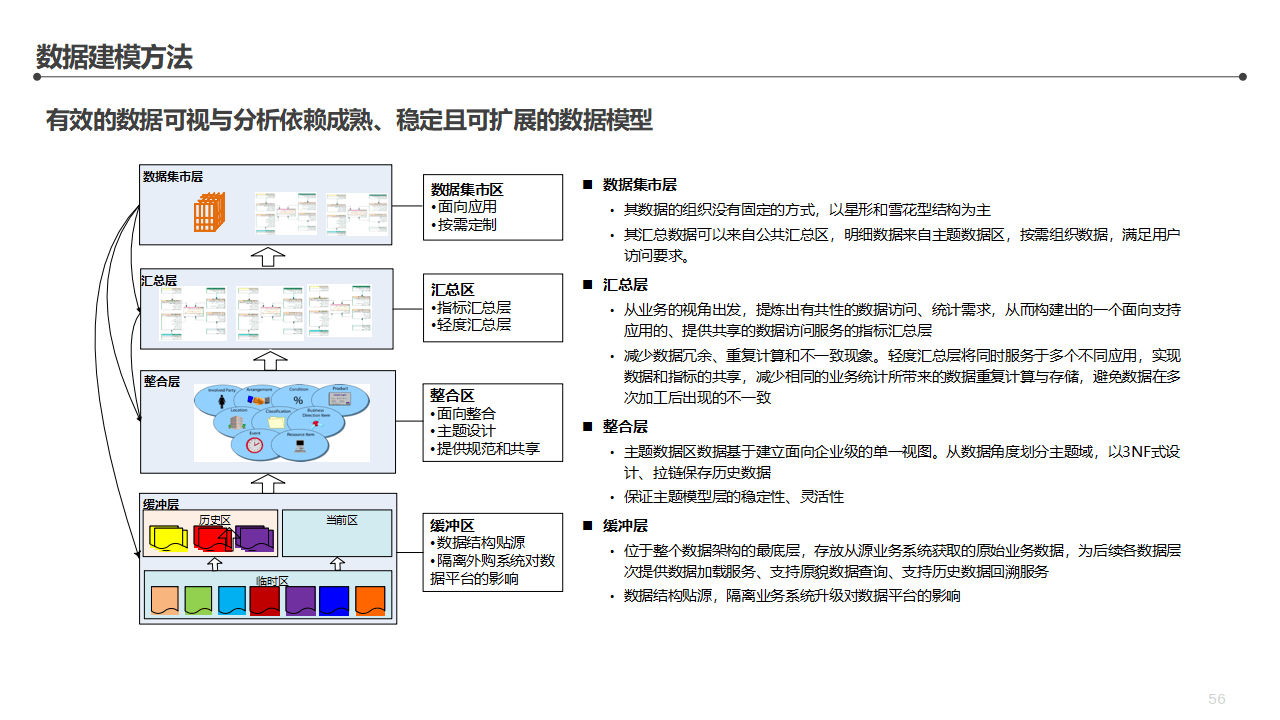This screenshot has width=1280, height=720.
Task: Click the 提供规范和共享 bullet
Action: [485, 449]
